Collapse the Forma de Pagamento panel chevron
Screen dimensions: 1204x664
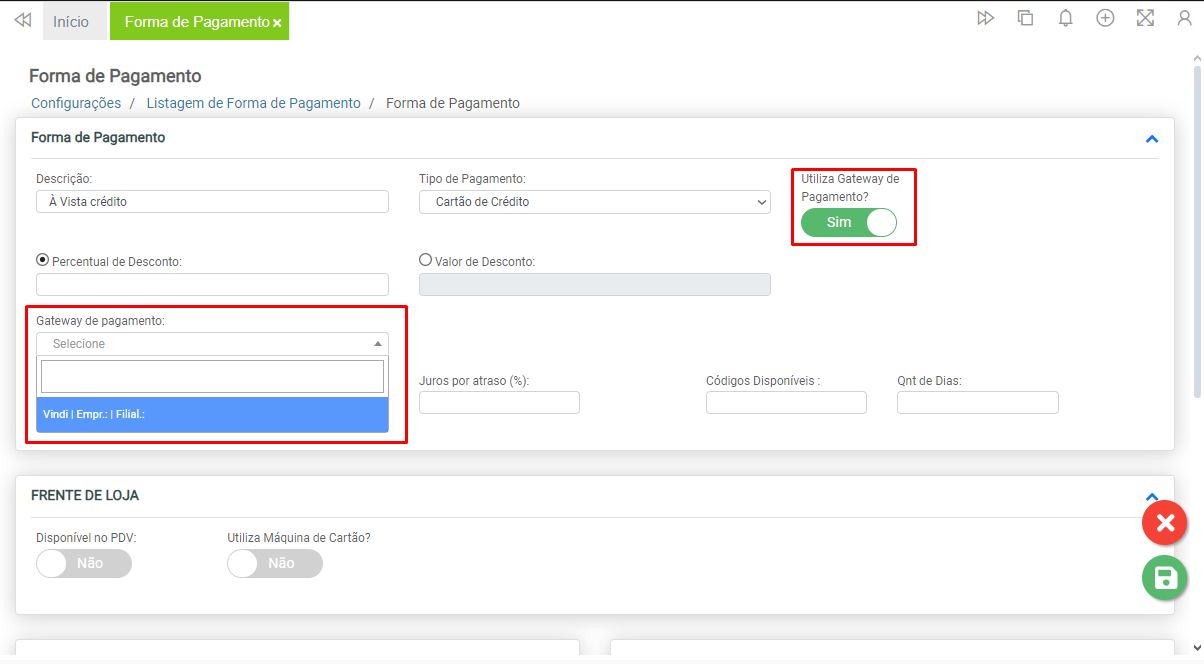point(1151,139)
